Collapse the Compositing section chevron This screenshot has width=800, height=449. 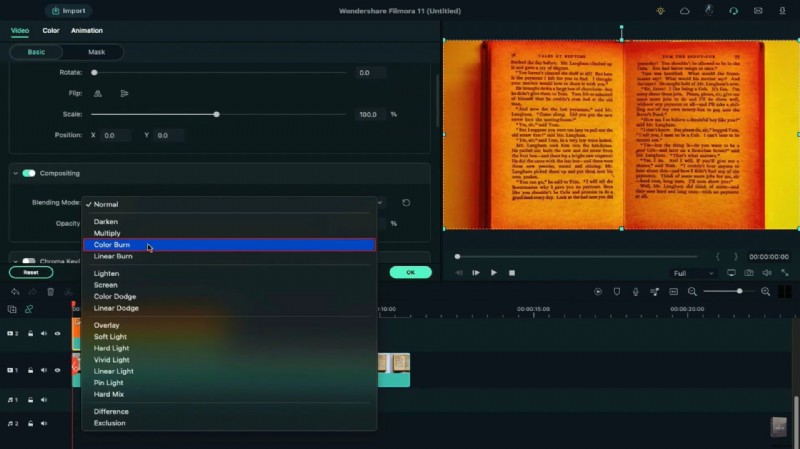[16, 173]
